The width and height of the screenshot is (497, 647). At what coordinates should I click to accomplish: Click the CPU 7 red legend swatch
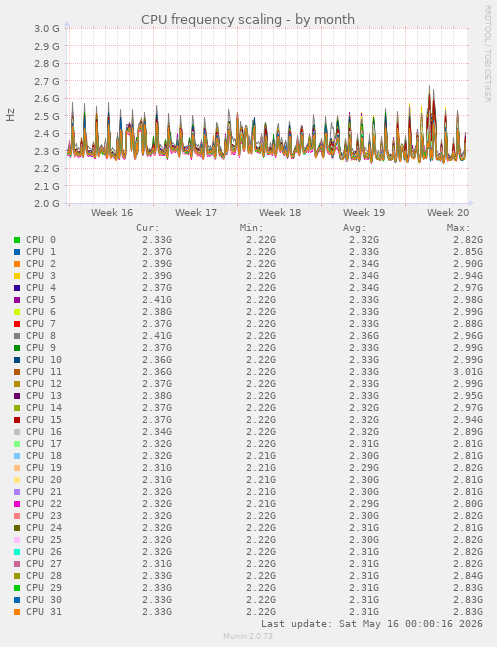[17, 324]
